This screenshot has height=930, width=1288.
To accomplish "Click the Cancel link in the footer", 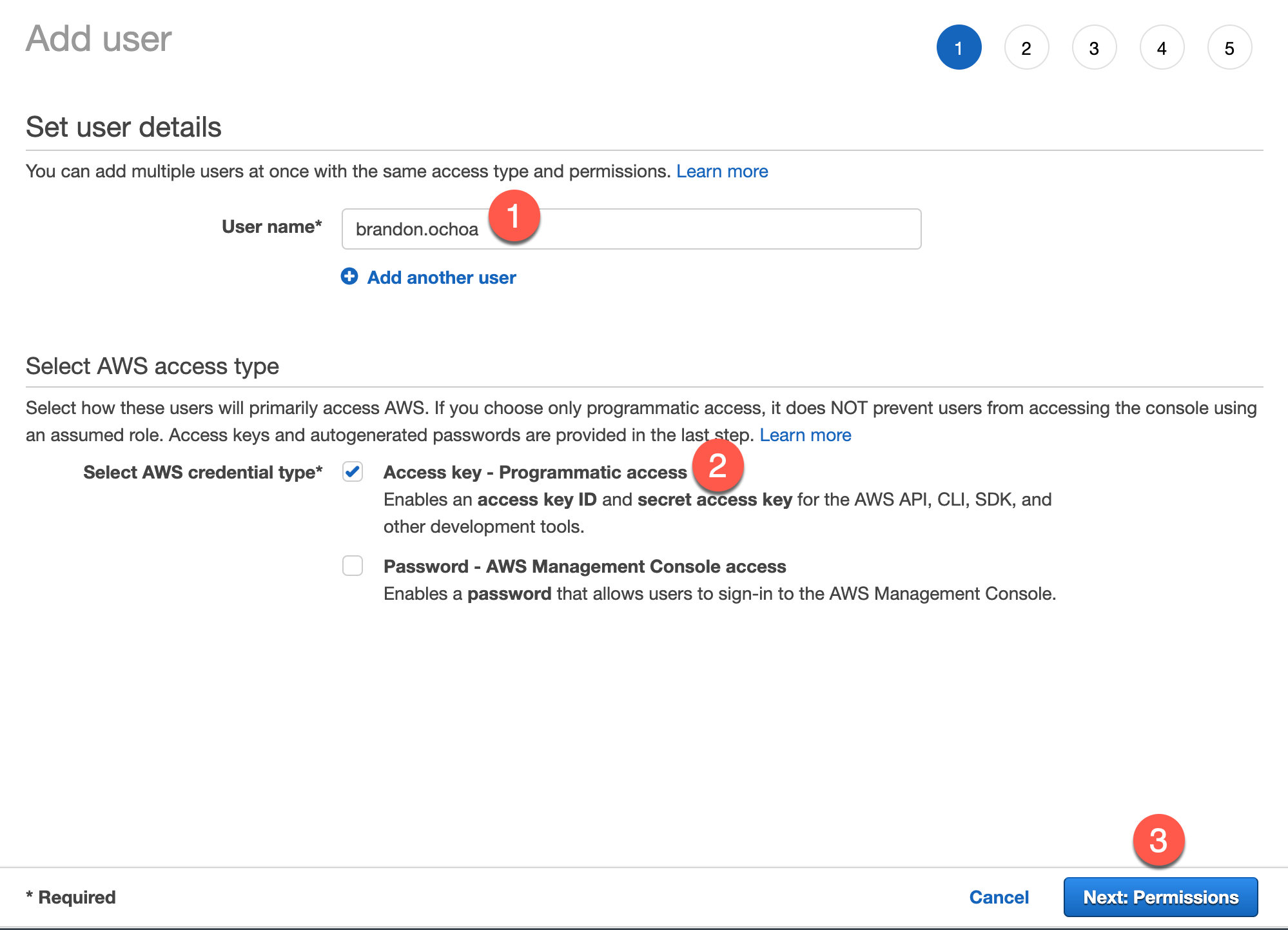I will coord(998,896).
